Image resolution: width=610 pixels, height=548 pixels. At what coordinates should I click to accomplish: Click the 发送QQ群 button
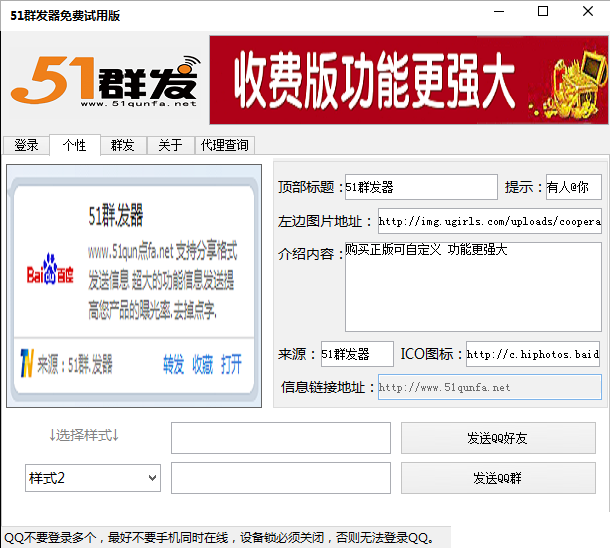point(498,478)
